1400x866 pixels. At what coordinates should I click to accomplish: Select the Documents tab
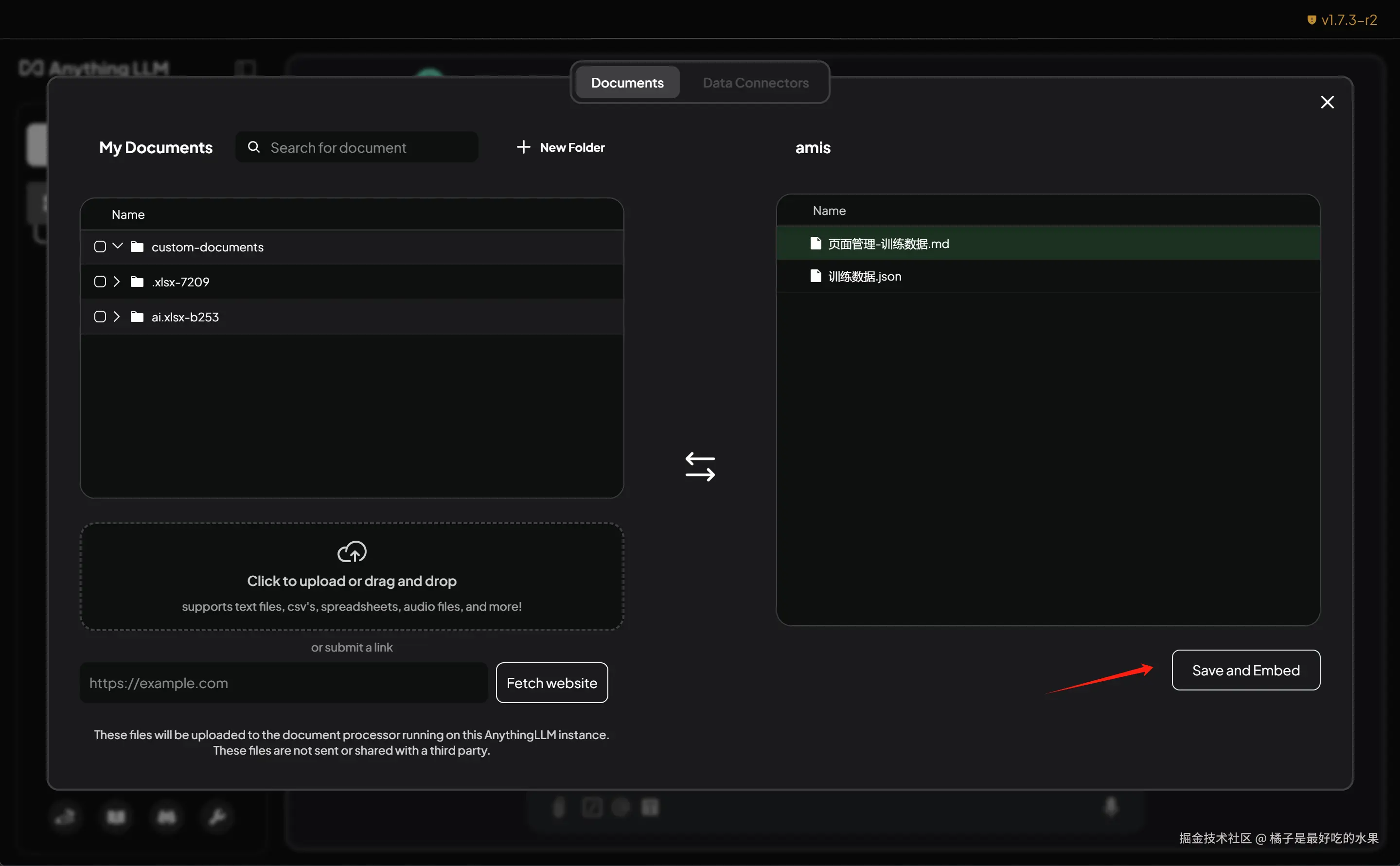tap(627, 83)
